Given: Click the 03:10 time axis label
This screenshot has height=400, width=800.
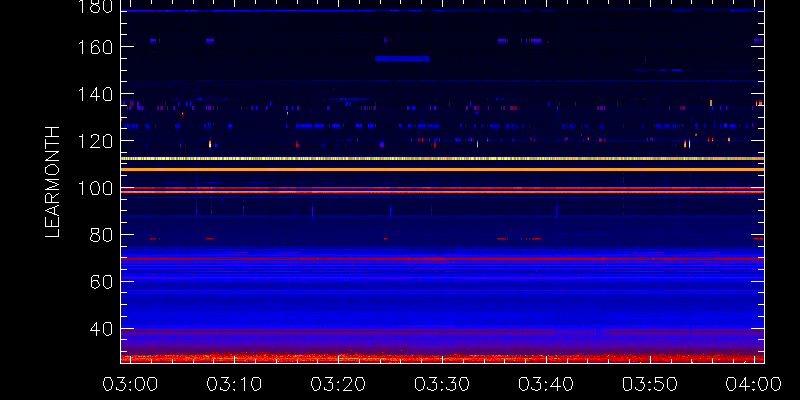Looking at the screenshot, I should [233, 384].
